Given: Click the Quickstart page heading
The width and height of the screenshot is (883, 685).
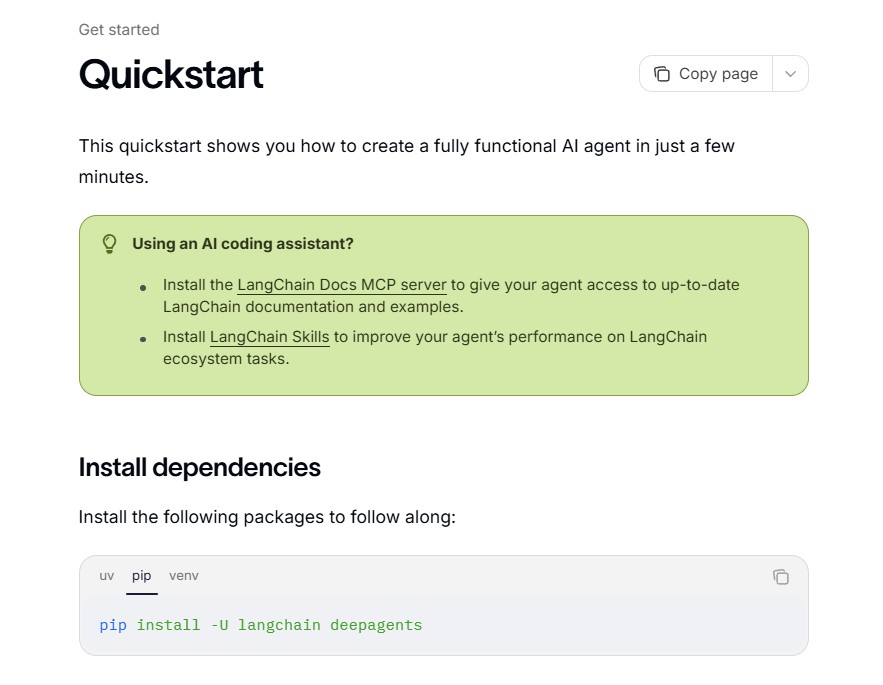Looking at the screenshot, I should pos(171,74).
